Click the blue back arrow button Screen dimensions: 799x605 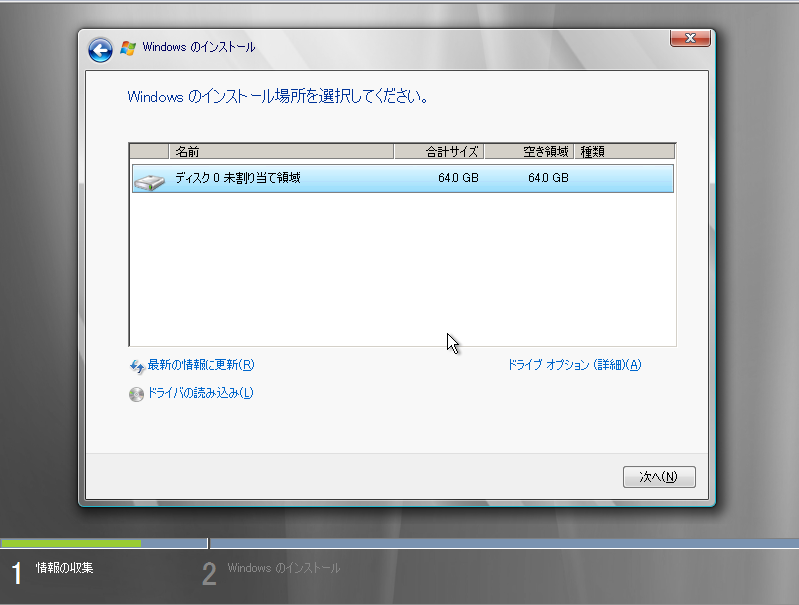coord(100,50)
